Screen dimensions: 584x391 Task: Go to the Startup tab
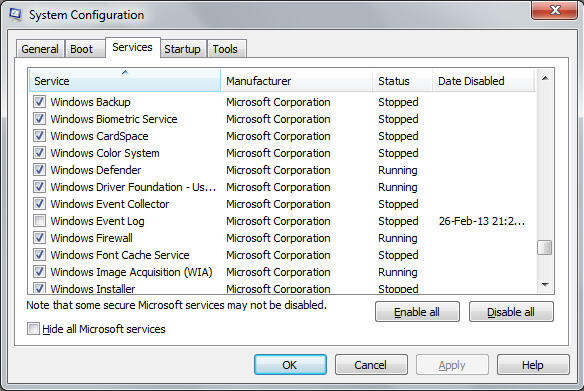(x=182, y=49)
